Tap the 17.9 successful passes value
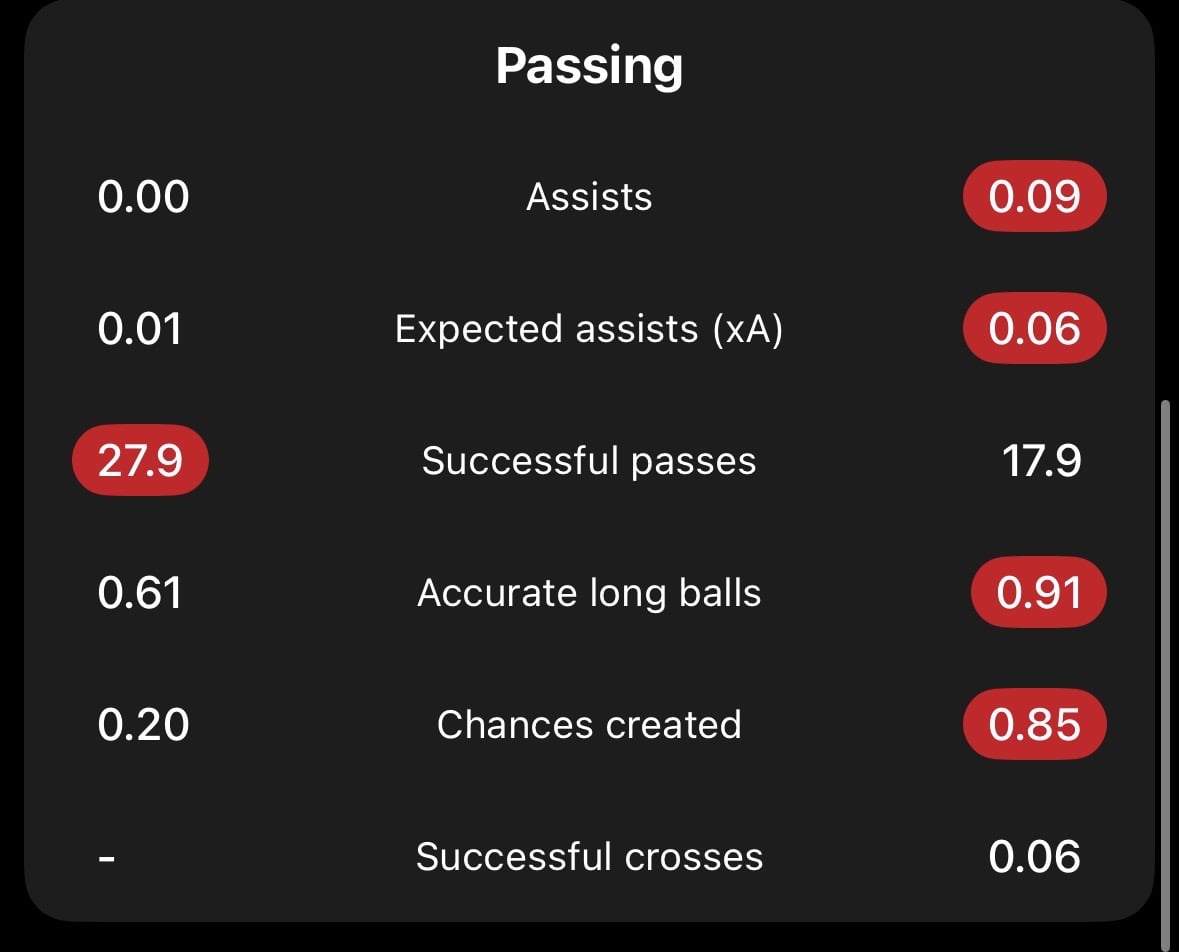Screen dimensions: 1179x952 (1041, 460)
